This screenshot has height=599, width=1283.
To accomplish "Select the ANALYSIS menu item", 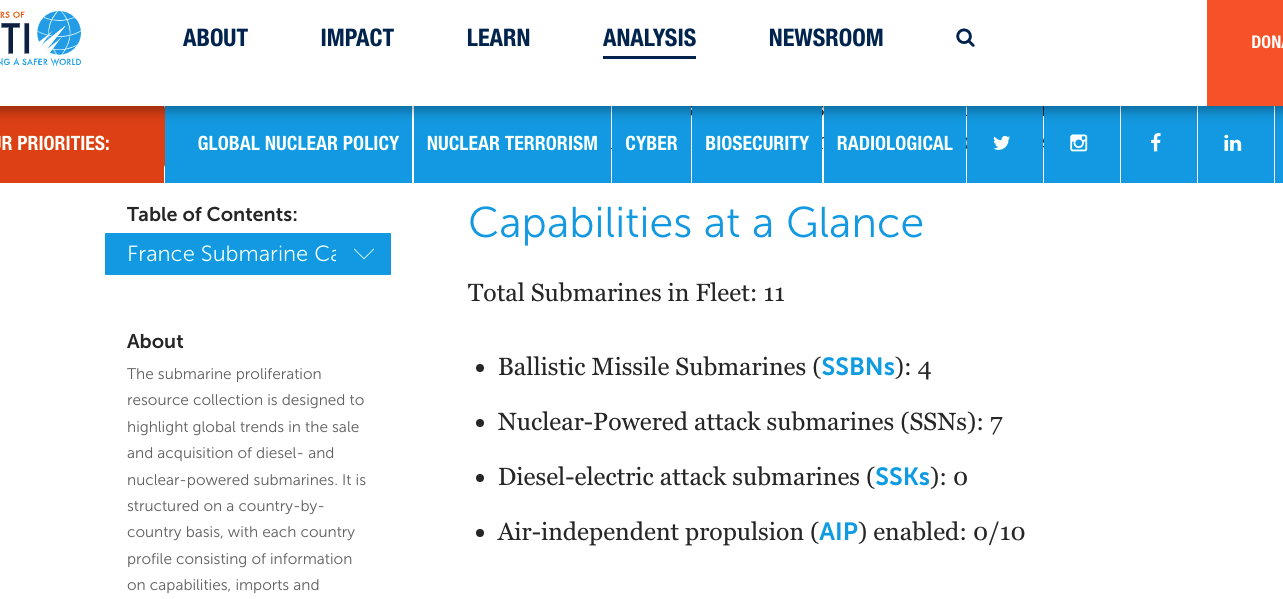I will (649, 38).
